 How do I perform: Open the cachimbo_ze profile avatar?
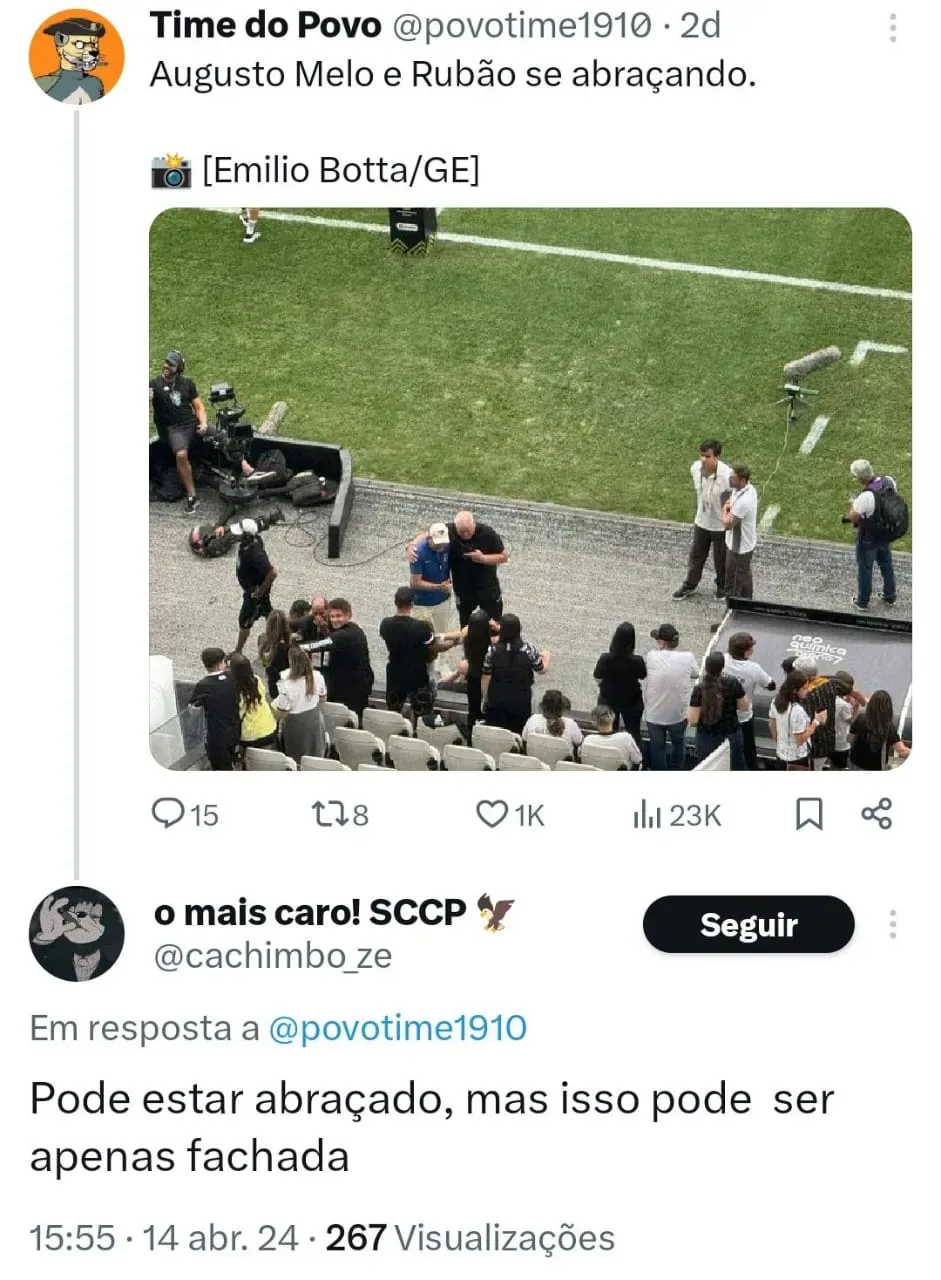(76, 933)
